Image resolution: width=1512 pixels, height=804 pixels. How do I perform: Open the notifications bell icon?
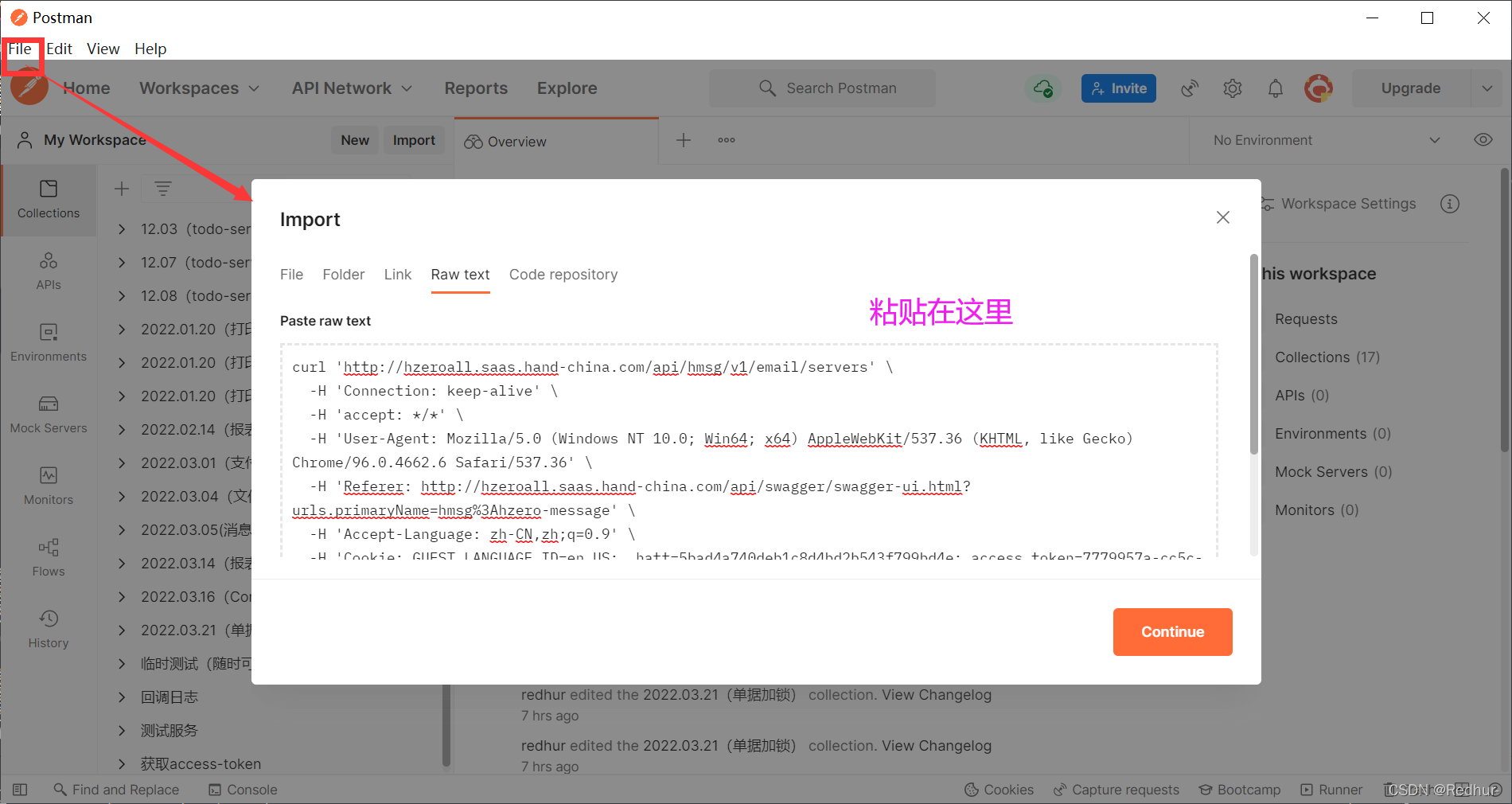click(x=1276, y=88)
